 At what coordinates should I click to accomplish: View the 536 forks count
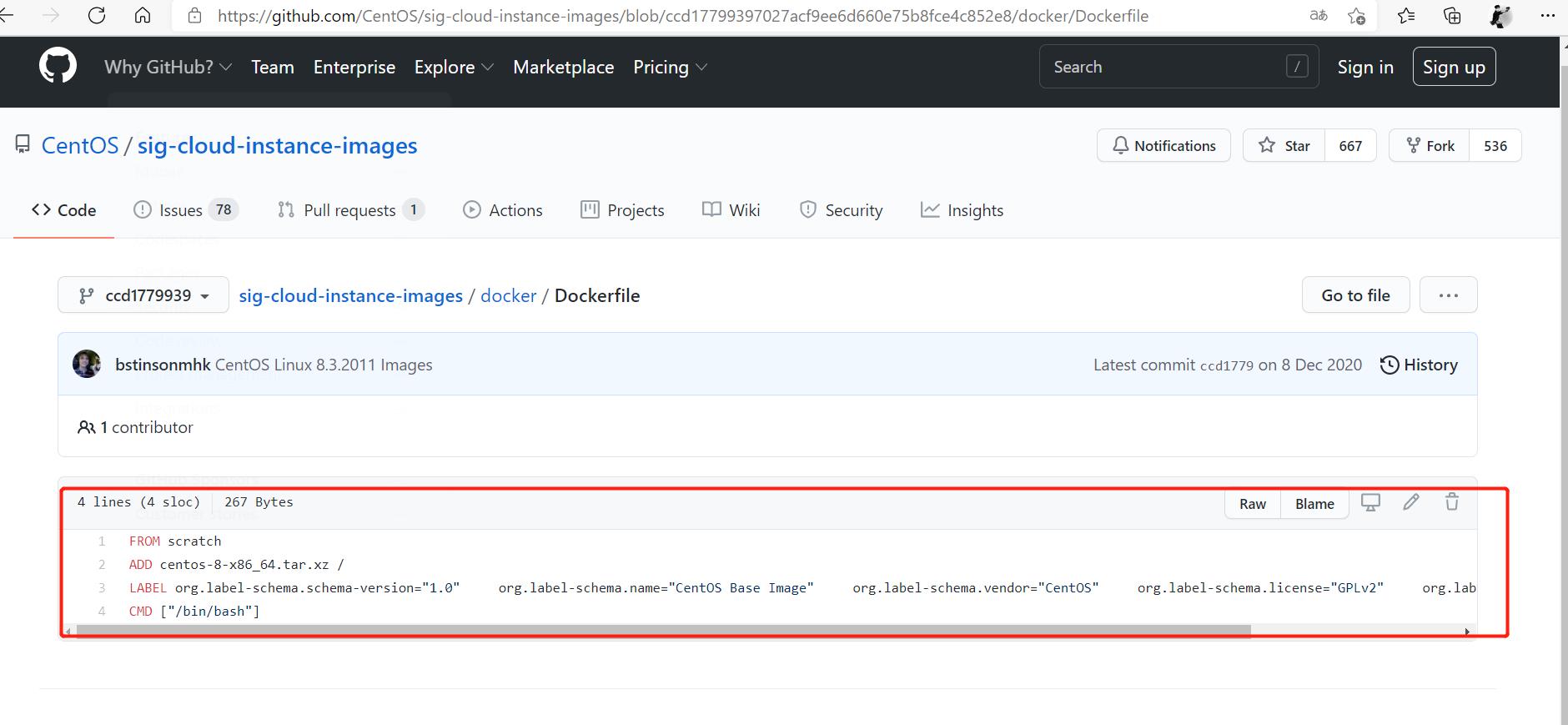(x=1495, y=145)
